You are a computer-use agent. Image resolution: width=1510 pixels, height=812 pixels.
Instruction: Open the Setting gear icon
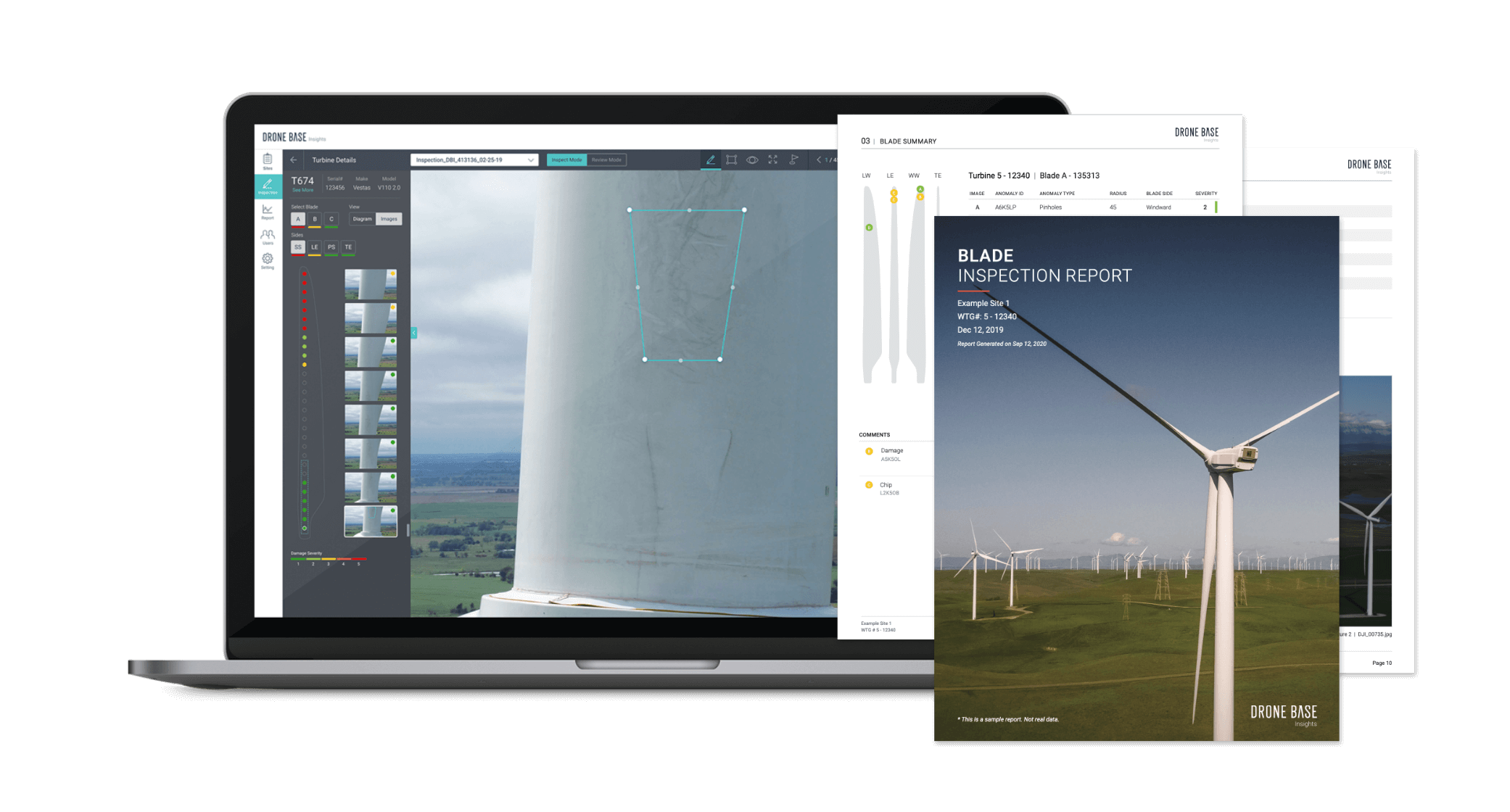coord(268,260)
